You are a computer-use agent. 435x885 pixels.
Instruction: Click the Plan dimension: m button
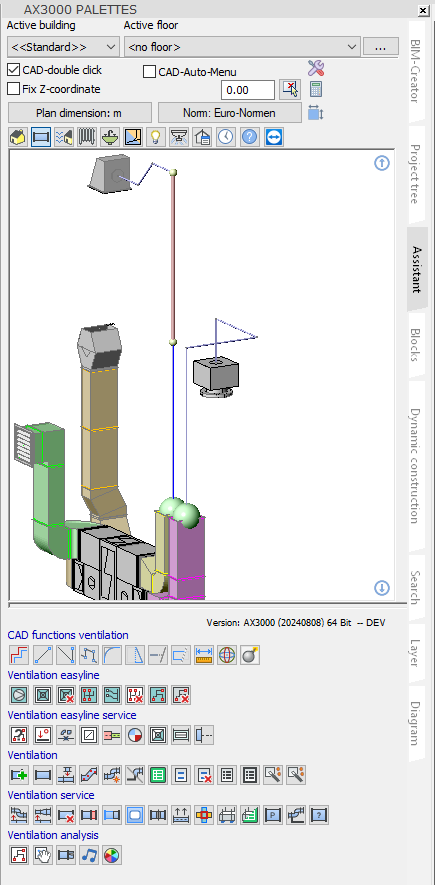point(80,113)
